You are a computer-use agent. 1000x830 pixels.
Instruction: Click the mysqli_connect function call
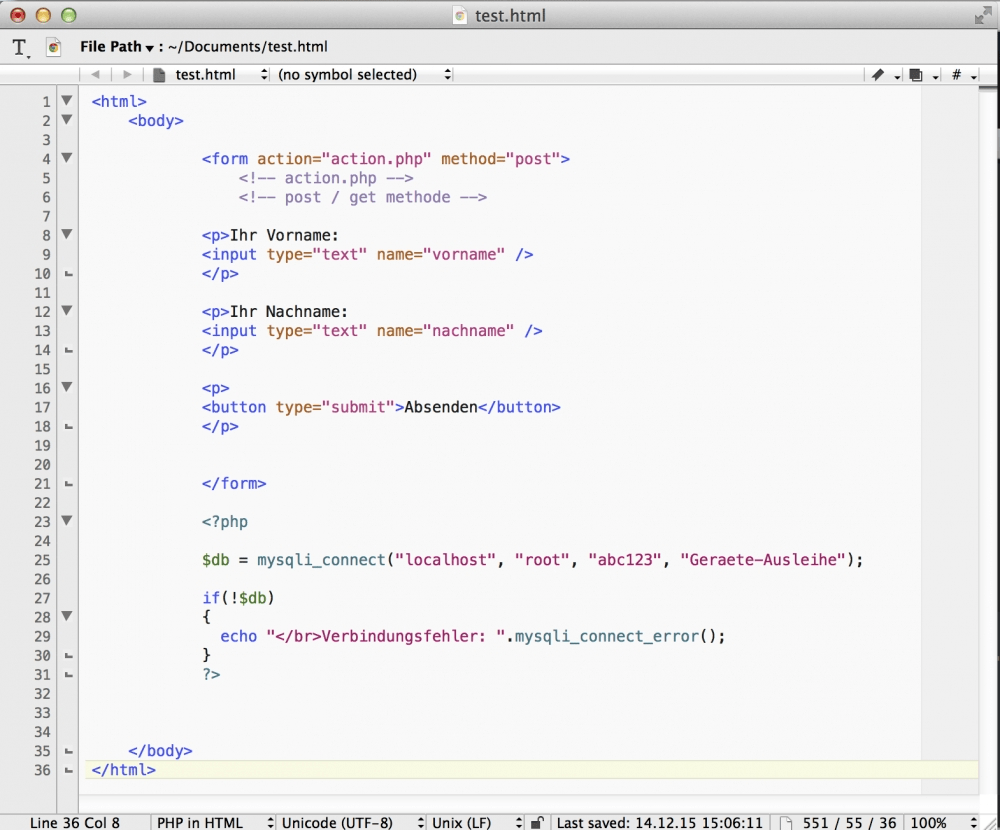[x=321, y=560]
